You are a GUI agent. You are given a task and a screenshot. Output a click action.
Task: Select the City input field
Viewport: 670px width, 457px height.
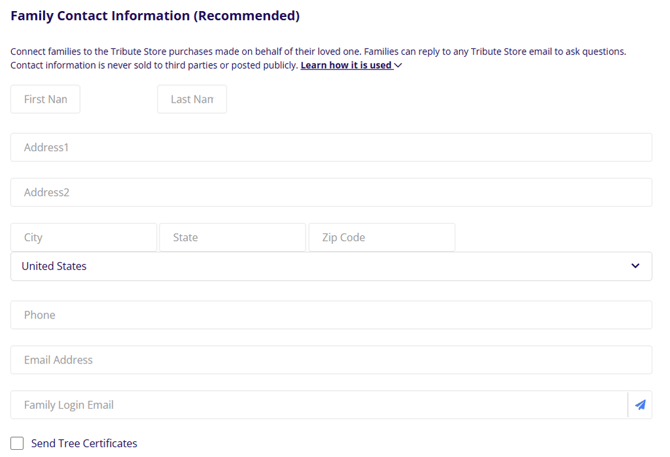click(x=84, y=238)
